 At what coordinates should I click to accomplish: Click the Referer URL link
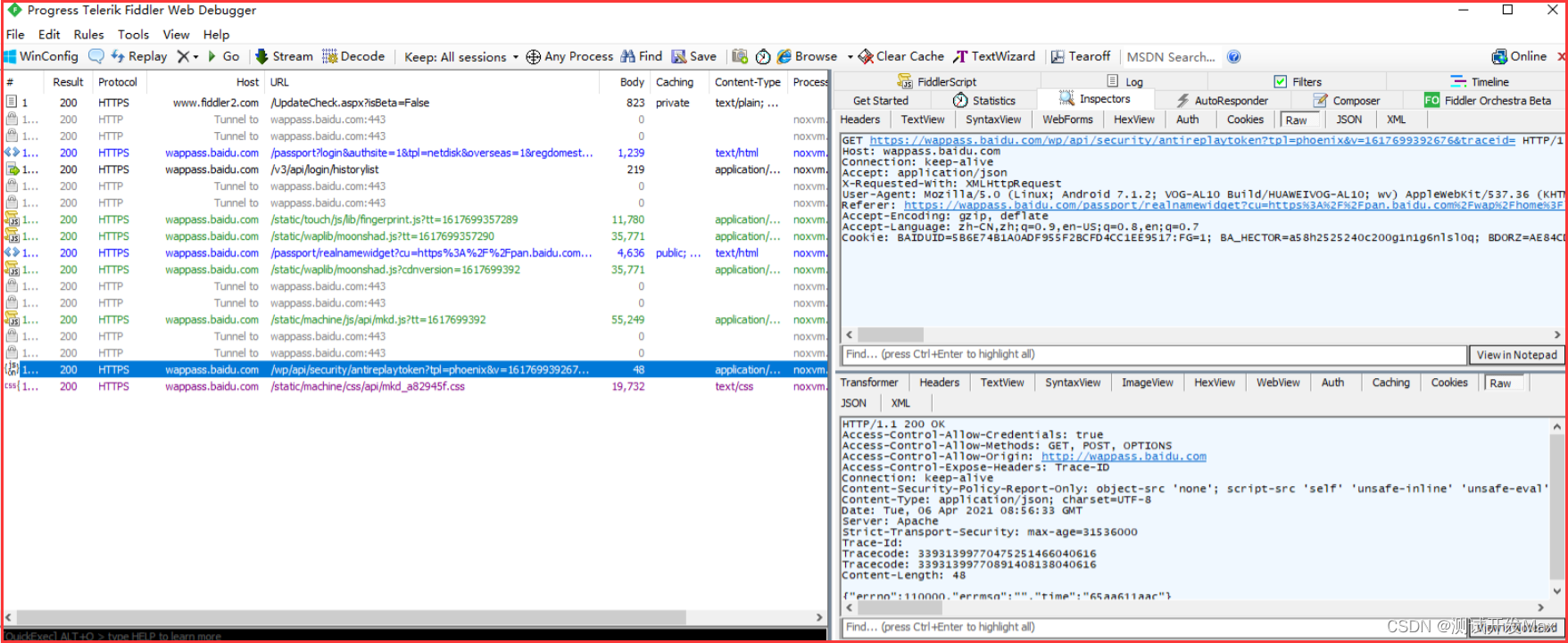(x=1234, y=205)
